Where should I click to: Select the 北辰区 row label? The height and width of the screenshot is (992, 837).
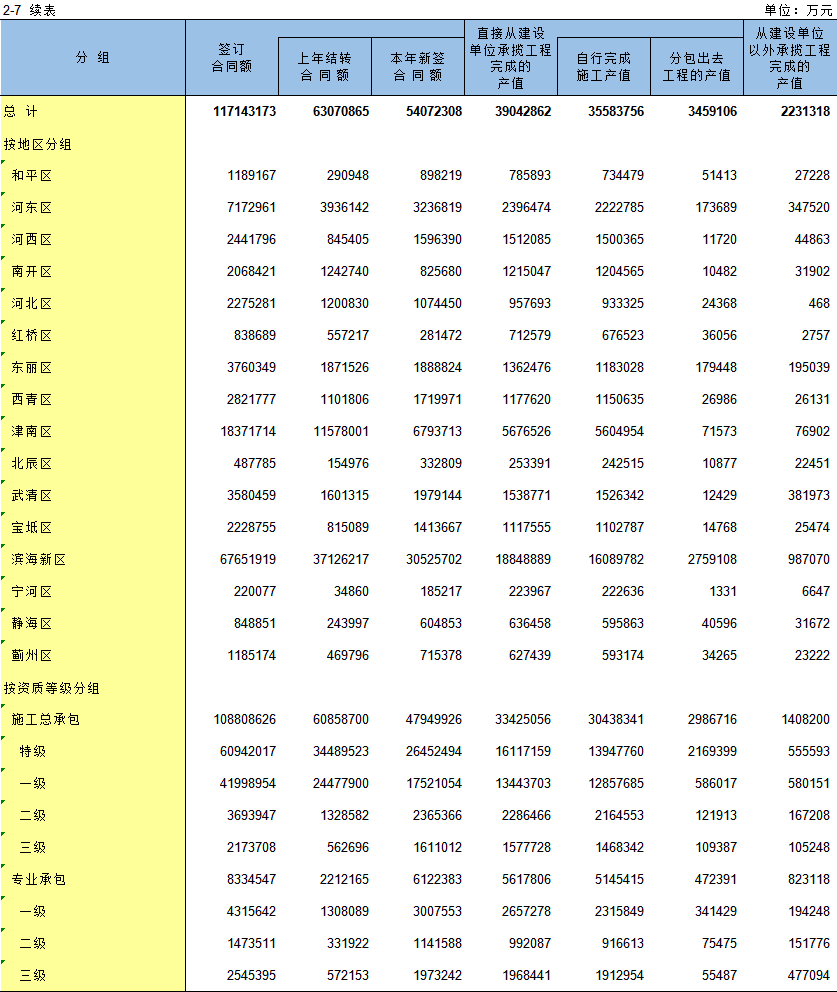click(x=32, y=464)
